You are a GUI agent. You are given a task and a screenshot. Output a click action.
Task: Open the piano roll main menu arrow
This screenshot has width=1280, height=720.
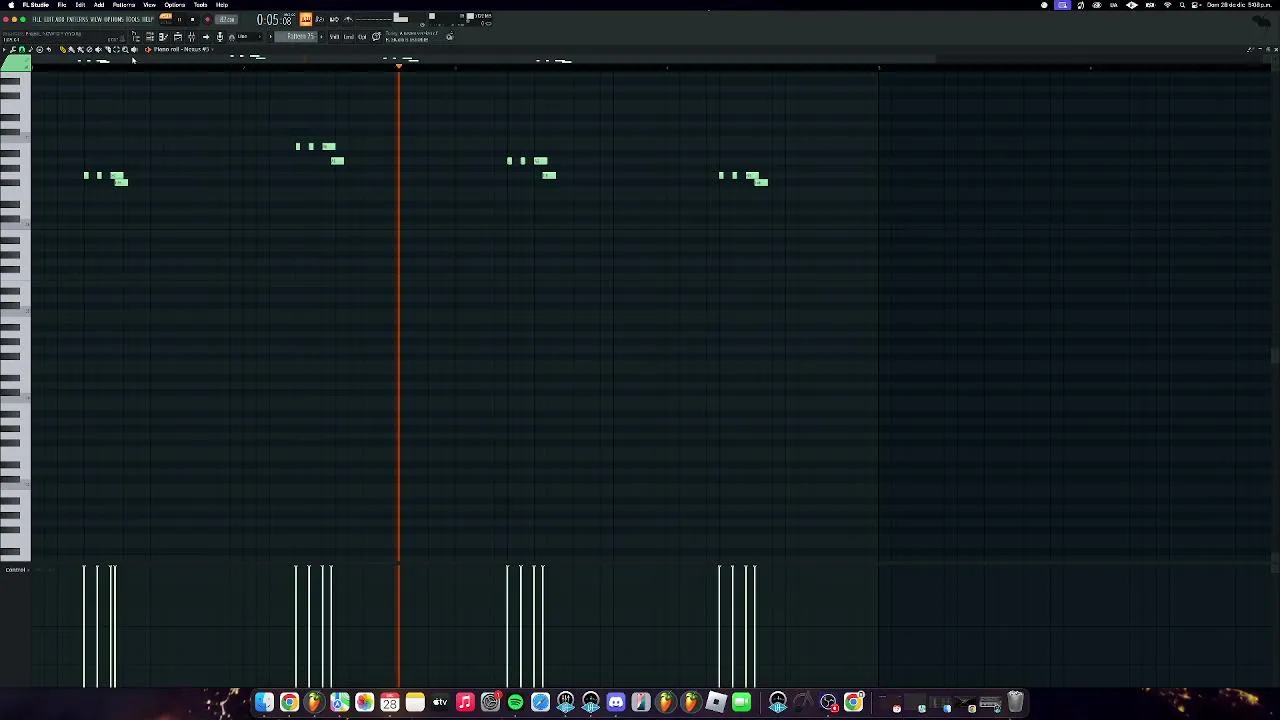(4, 49)
